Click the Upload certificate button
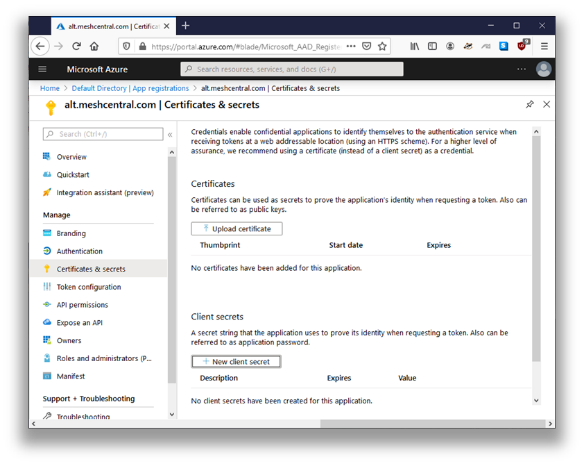 [x=237, y=229]
